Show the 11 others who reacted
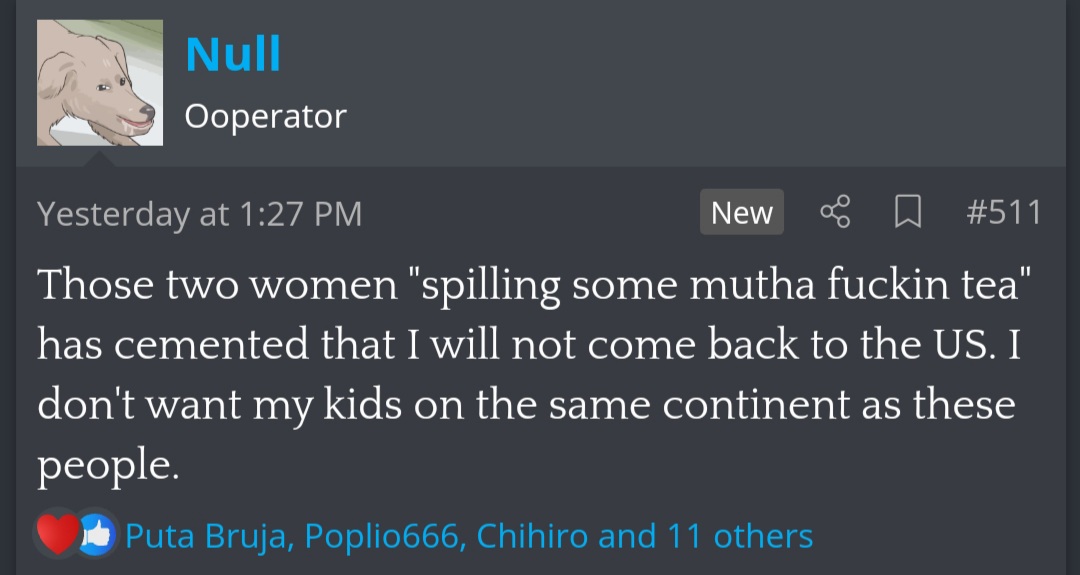This screenshot has height=575, width=1080. 740,536
